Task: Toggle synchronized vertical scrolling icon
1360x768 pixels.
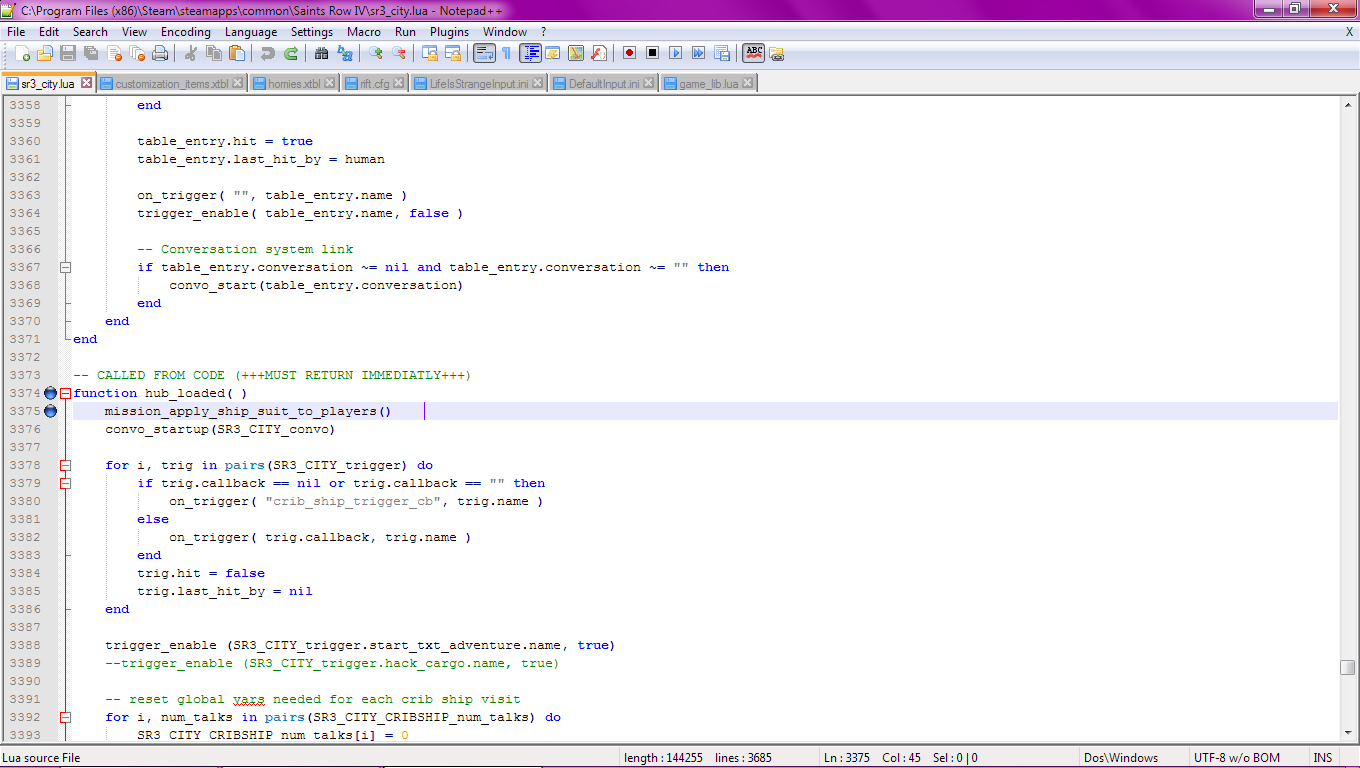Action: [430, 53]
